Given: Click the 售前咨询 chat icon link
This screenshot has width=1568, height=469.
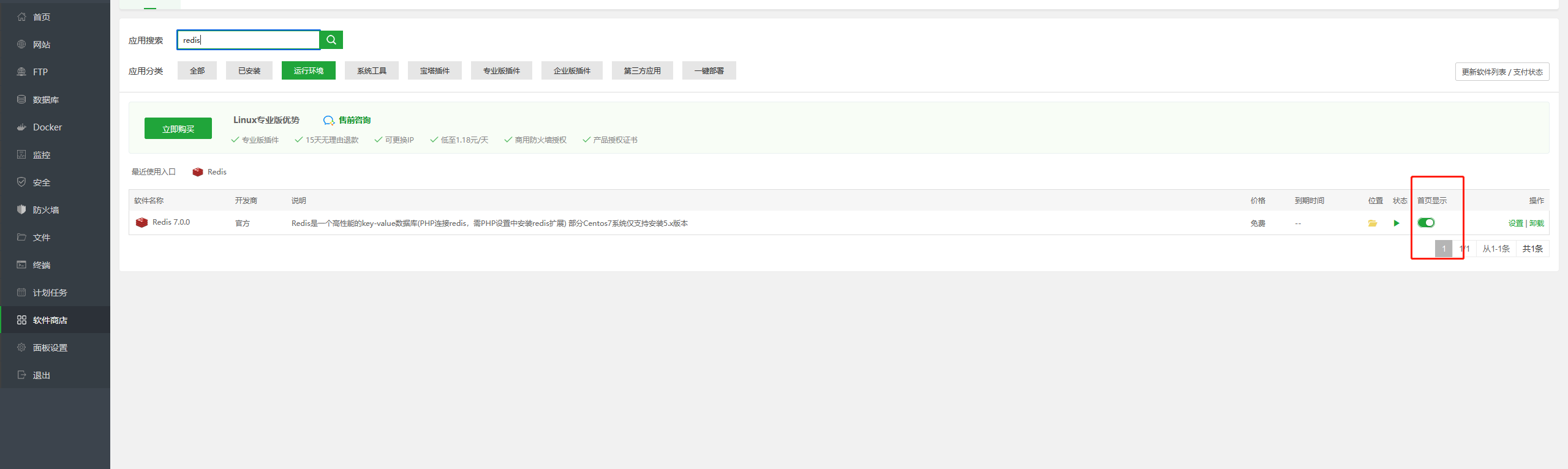Looking at the screenshot, I should (x=347, y=120).
